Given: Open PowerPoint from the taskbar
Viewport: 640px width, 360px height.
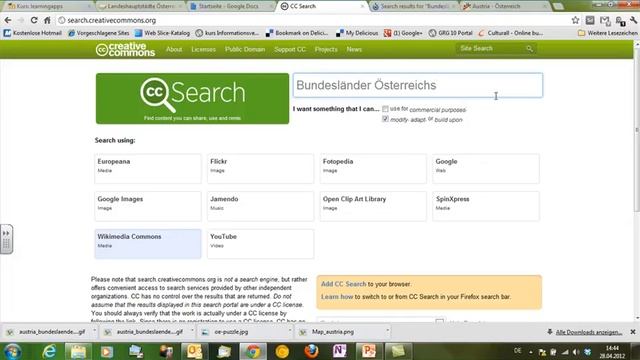Looking at the screenshot, I should pos(369,351).
